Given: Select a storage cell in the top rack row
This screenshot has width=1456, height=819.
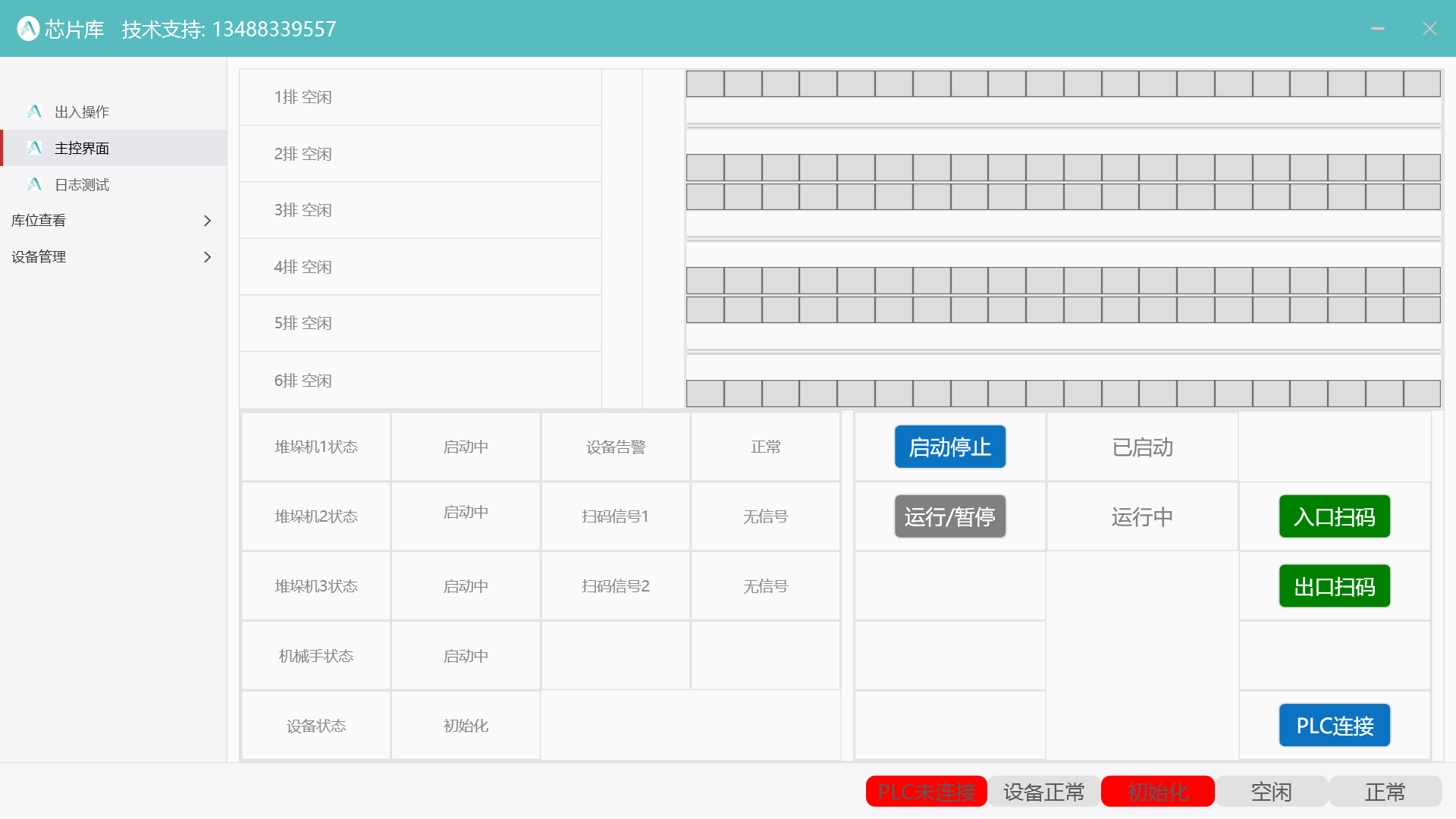Looking at the screenshot, I should pos(705,83).
